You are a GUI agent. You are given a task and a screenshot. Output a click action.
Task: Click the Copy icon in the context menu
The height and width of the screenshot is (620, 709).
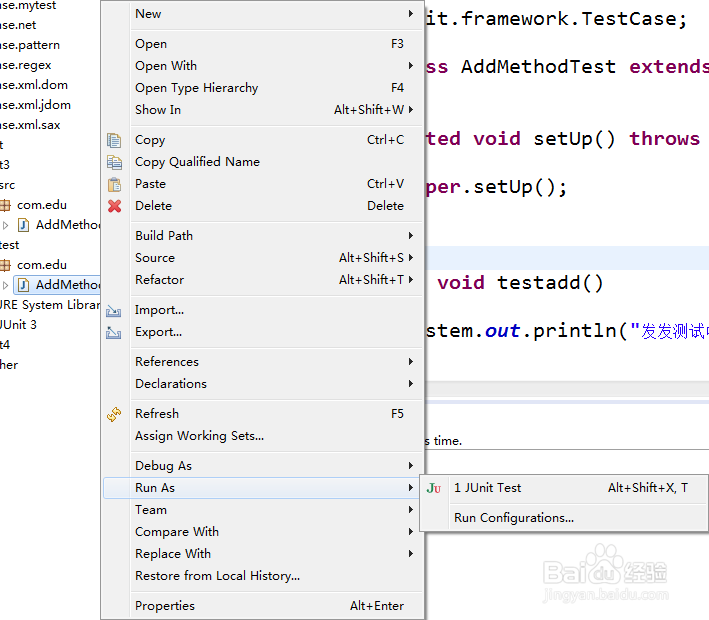point(114,140)
